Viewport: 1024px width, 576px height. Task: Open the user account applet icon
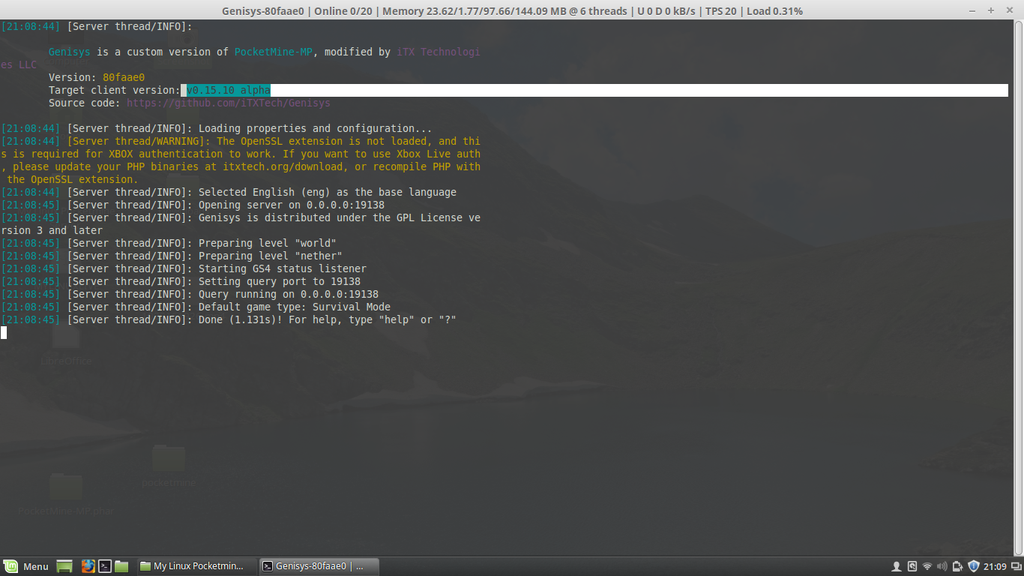[896, 566]
